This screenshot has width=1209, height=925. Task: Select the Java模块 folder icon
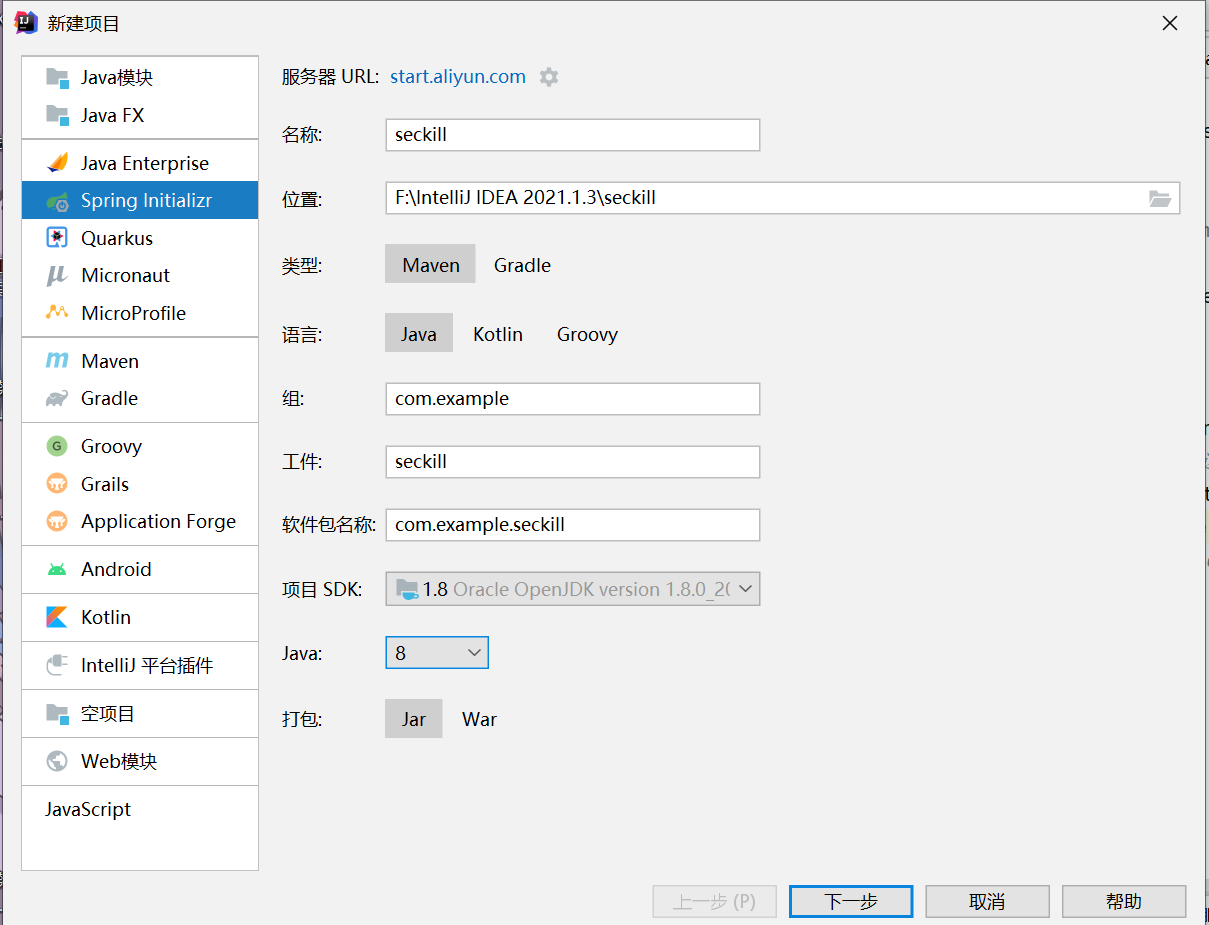pyautogui.click(x=57, y=78)
